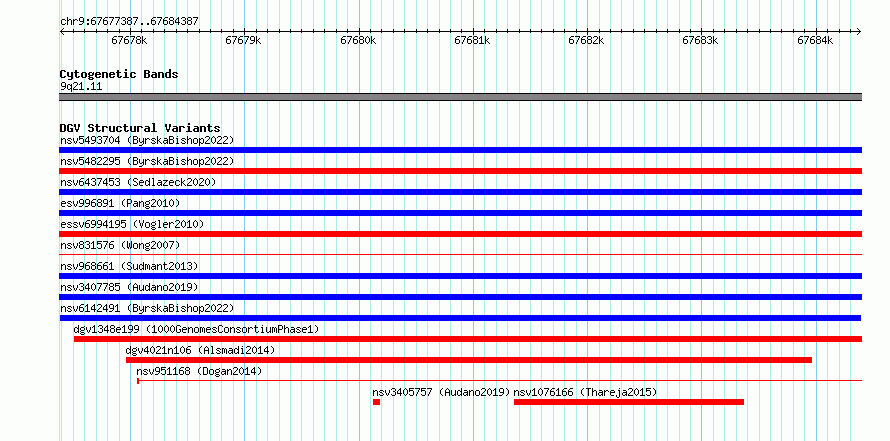Select the nsv6437453 blue bar
The width and height of the screenshot is (890, 441).
point(460,192)
